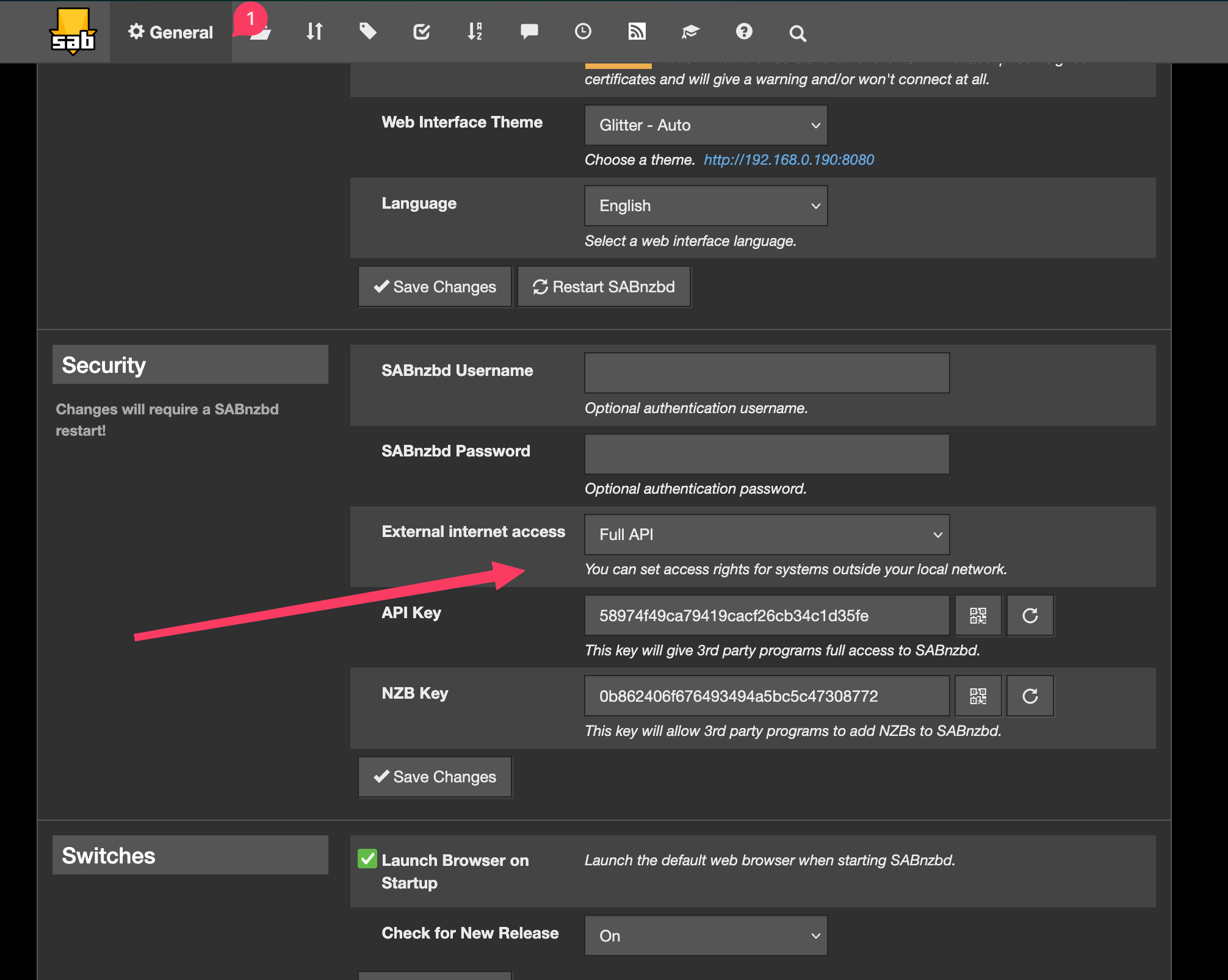Select the API Key text field

(767, 616)
